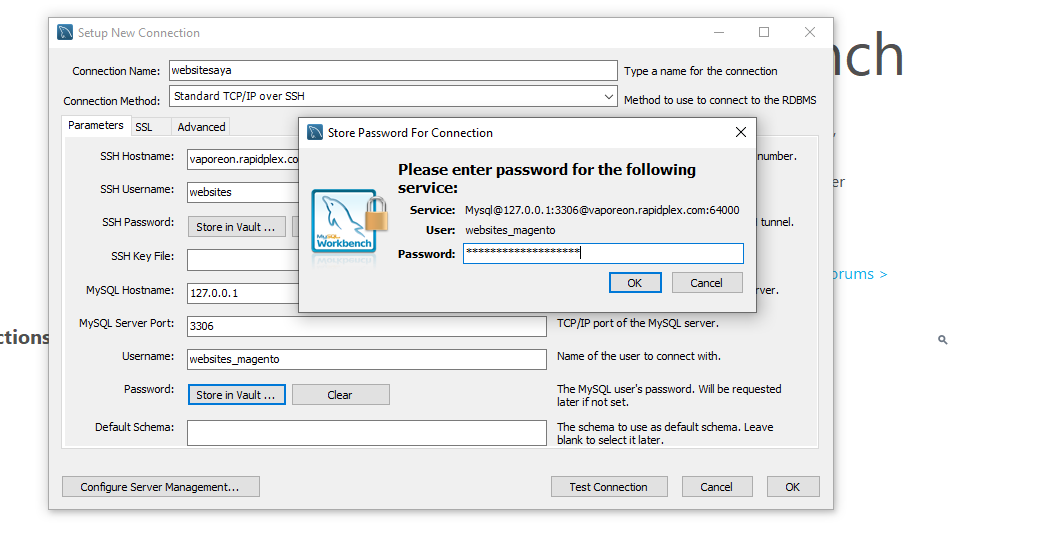Click the small magnifier search icon
1043x537 pixels.
[x=942, y=340]
